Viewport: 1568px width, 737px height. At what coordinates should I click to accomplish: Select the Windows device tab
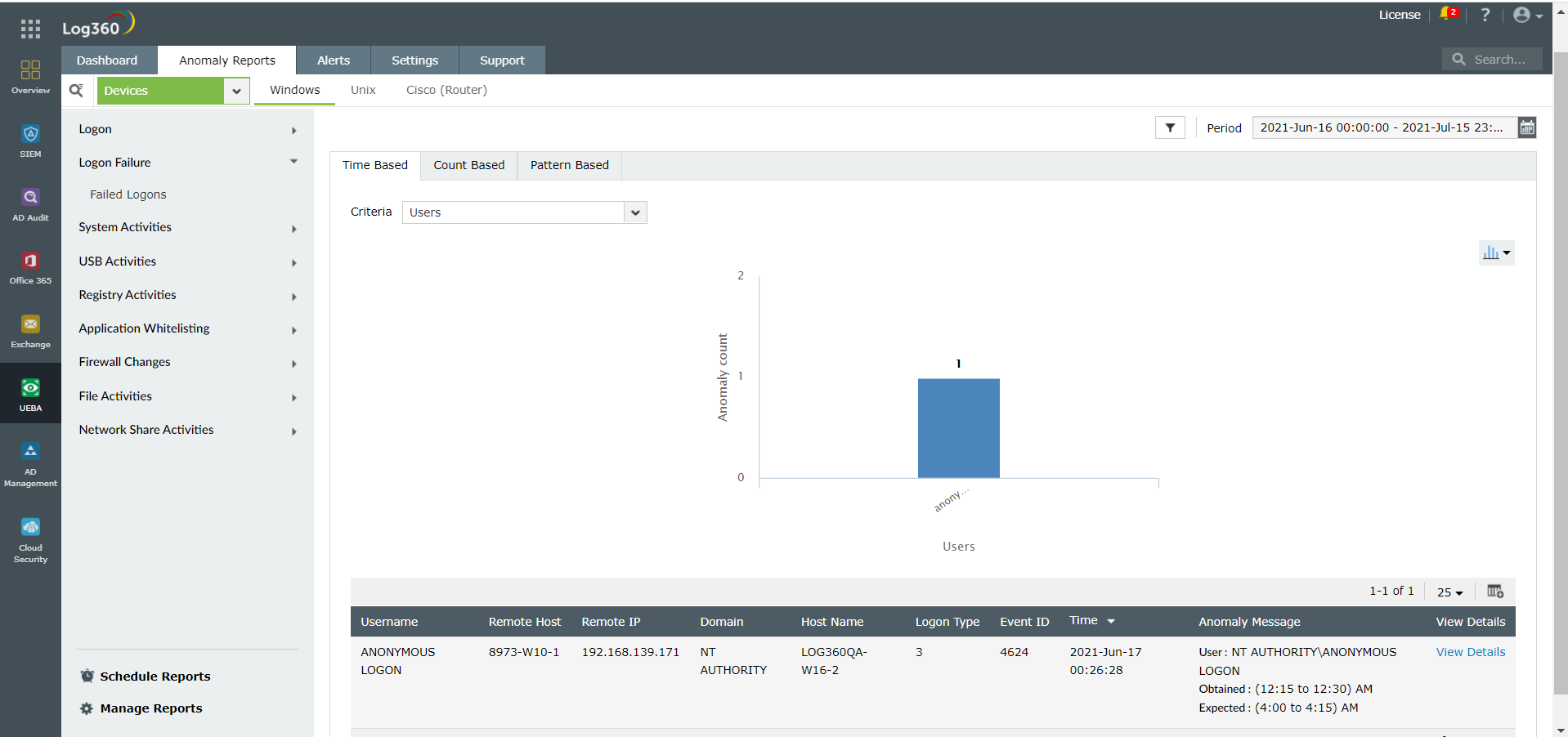click(x=295, y=90)
